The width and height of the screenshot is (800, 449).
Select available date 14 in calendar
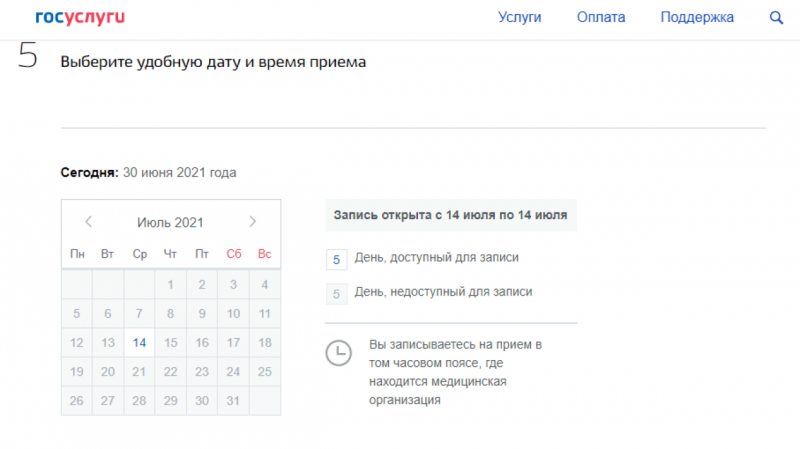coord(139,343)
